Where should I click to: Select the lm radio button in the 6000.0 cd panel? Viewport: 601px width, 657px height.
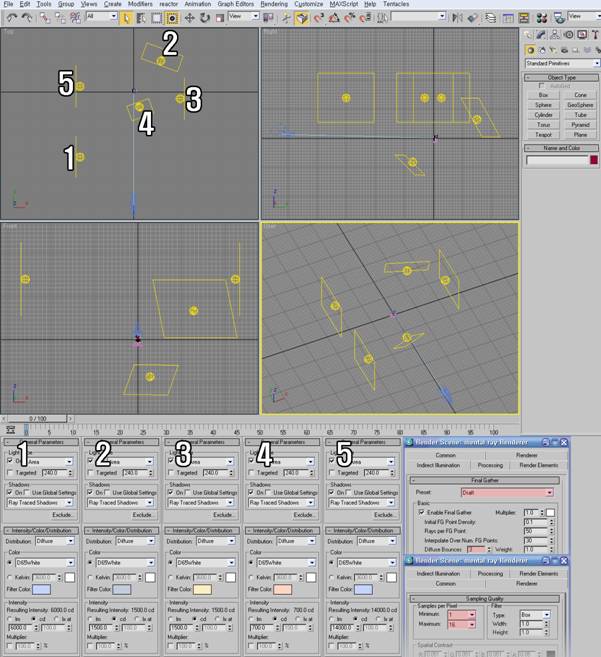10,619
